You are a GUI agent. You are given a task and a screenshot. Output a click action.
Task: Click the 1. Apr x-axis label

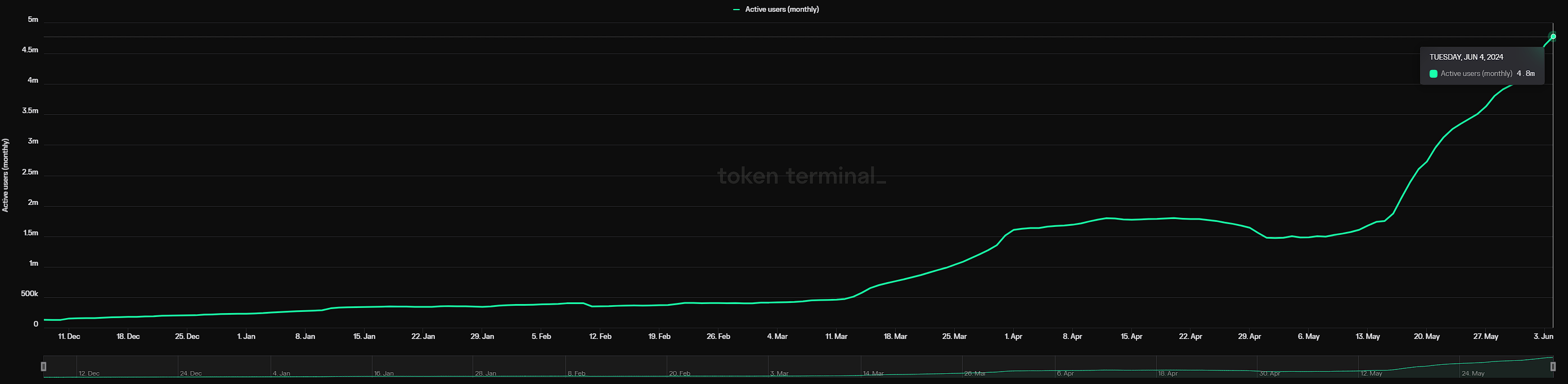click(1013, 337)
